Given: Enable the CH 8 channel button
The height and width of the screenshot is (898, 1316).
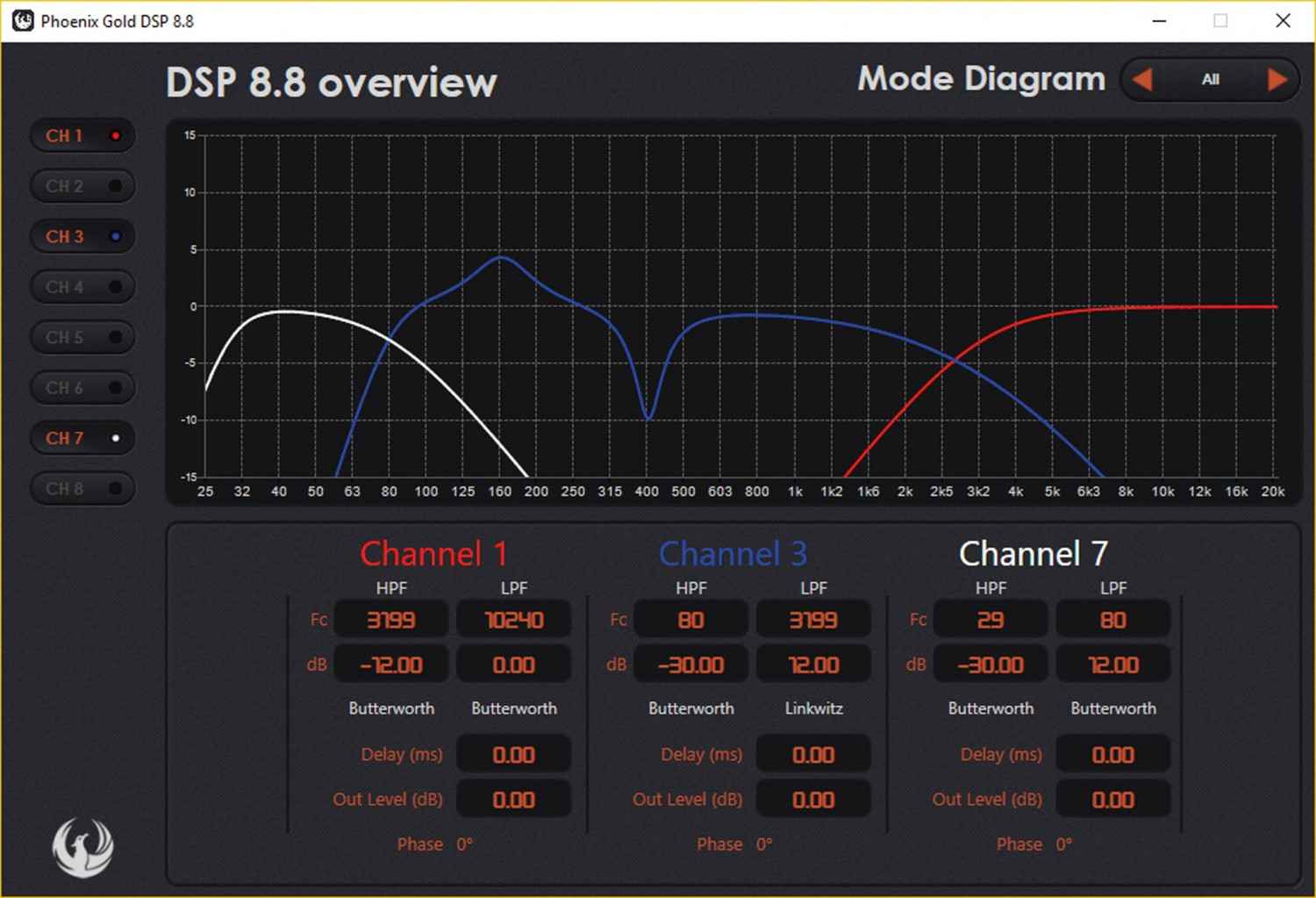Looking at the screenshot, I should [82, 489].
